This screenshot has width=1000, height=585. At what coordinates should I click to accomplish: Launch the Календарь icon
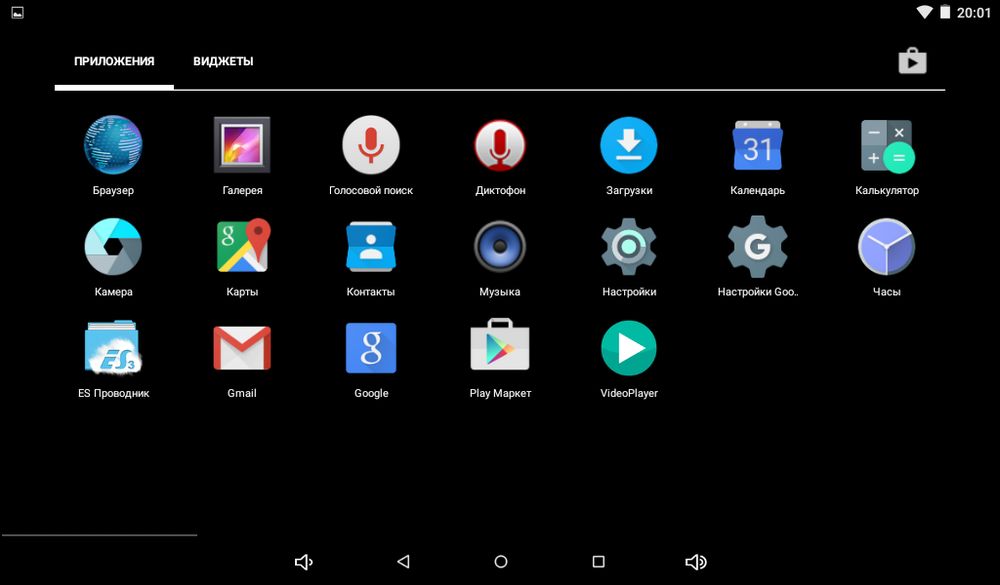758,145
